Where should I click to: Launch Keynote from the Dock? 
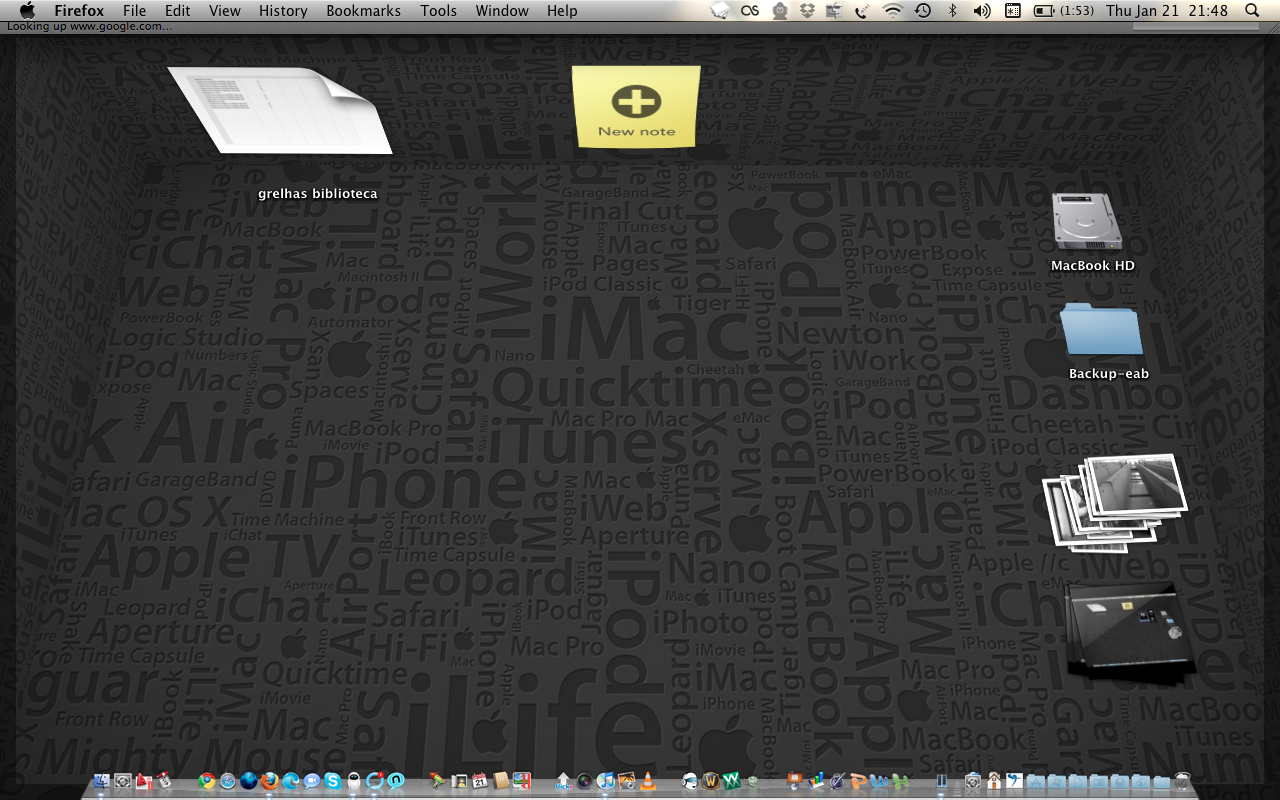click(x=793, y=780)
